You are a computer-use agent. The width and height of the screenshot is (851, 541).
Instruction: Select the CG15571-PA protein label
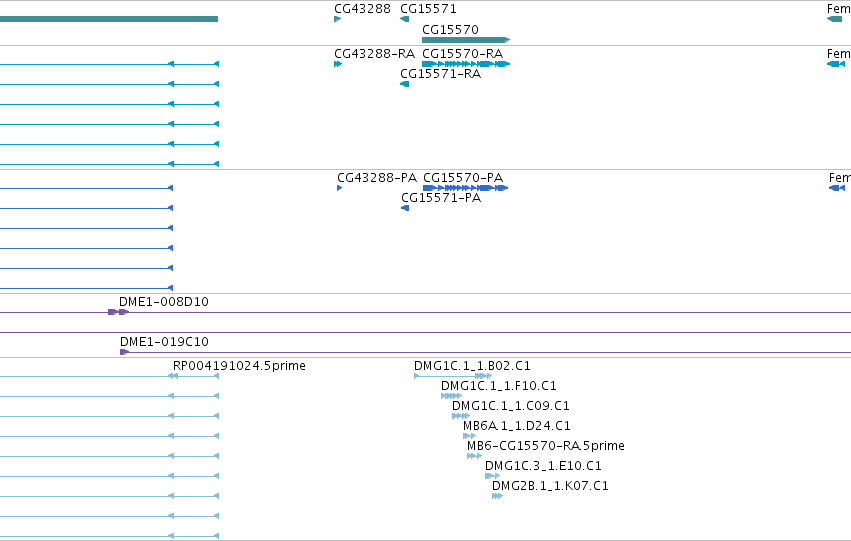click(x=441, y=198)
